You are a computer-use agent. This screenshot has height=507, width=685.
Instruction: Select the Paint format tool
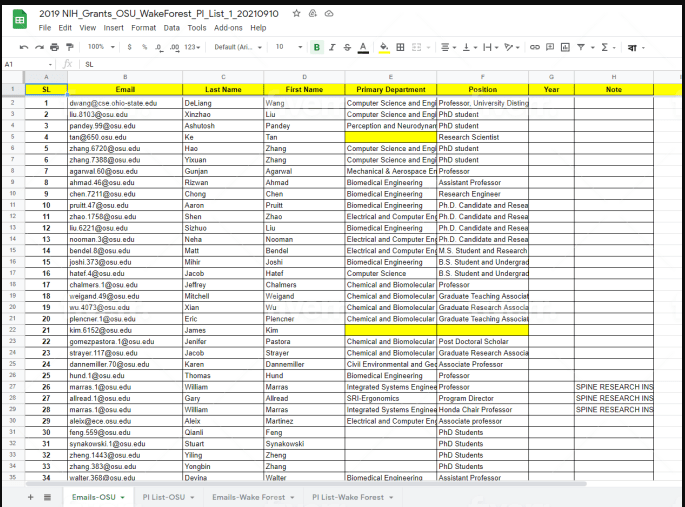(68, 47)
